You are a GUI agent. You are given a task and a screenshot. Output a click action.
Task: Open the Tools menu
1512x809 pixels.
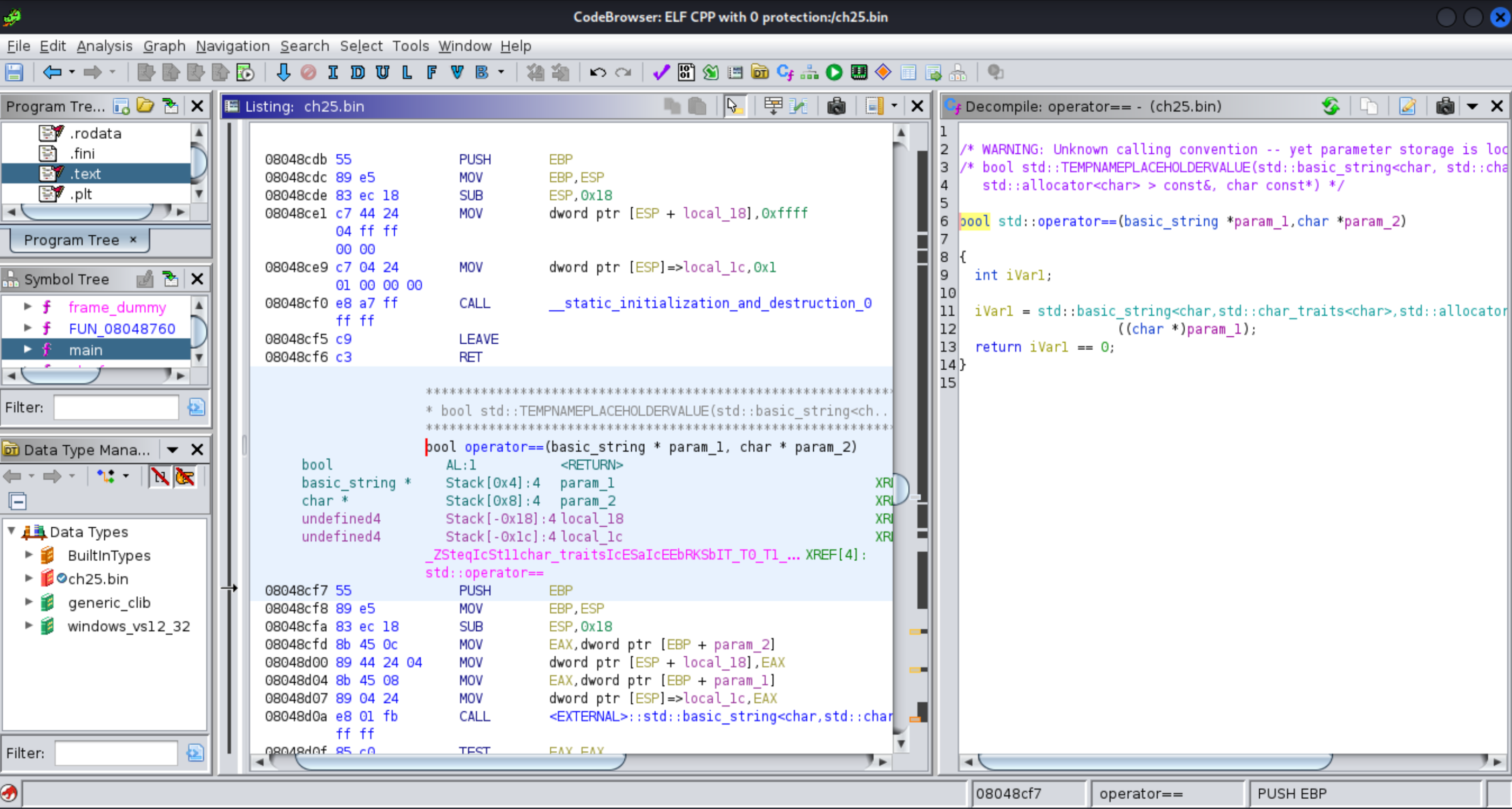410,46
